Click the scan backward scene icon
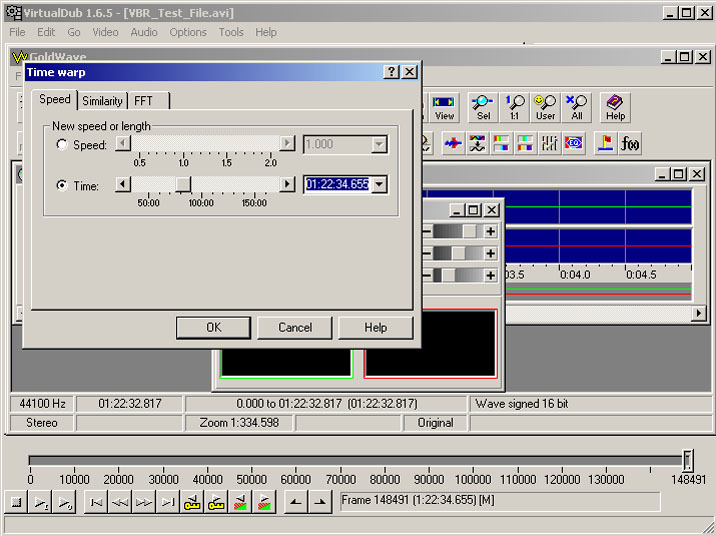716x536 pixels. click(x=240, y=502)
